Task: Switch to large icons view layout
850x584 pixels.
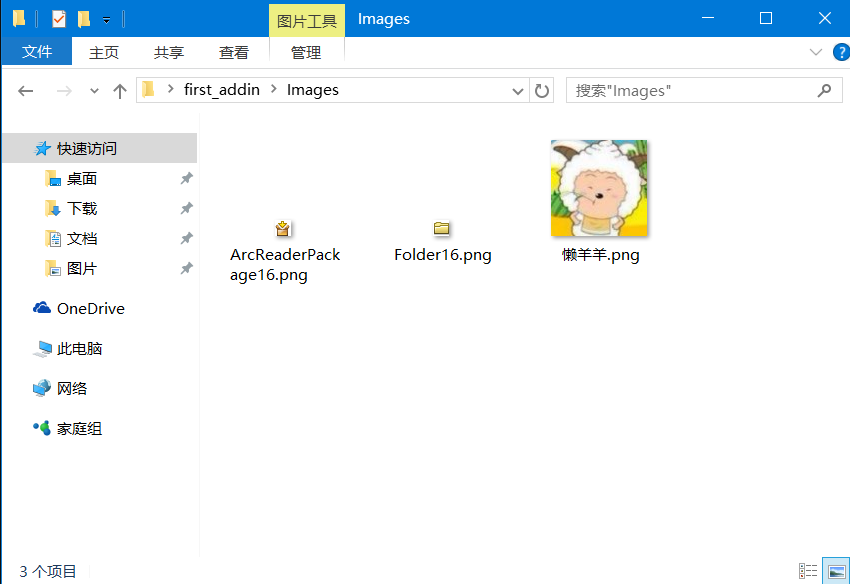Action: (836, 571)
